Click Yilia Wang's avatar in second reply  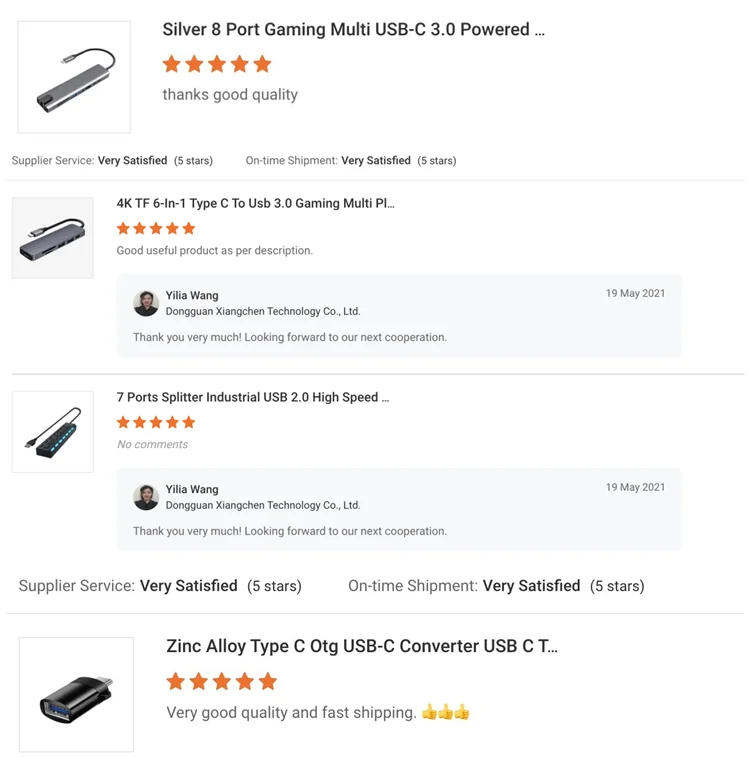[146, 497]
